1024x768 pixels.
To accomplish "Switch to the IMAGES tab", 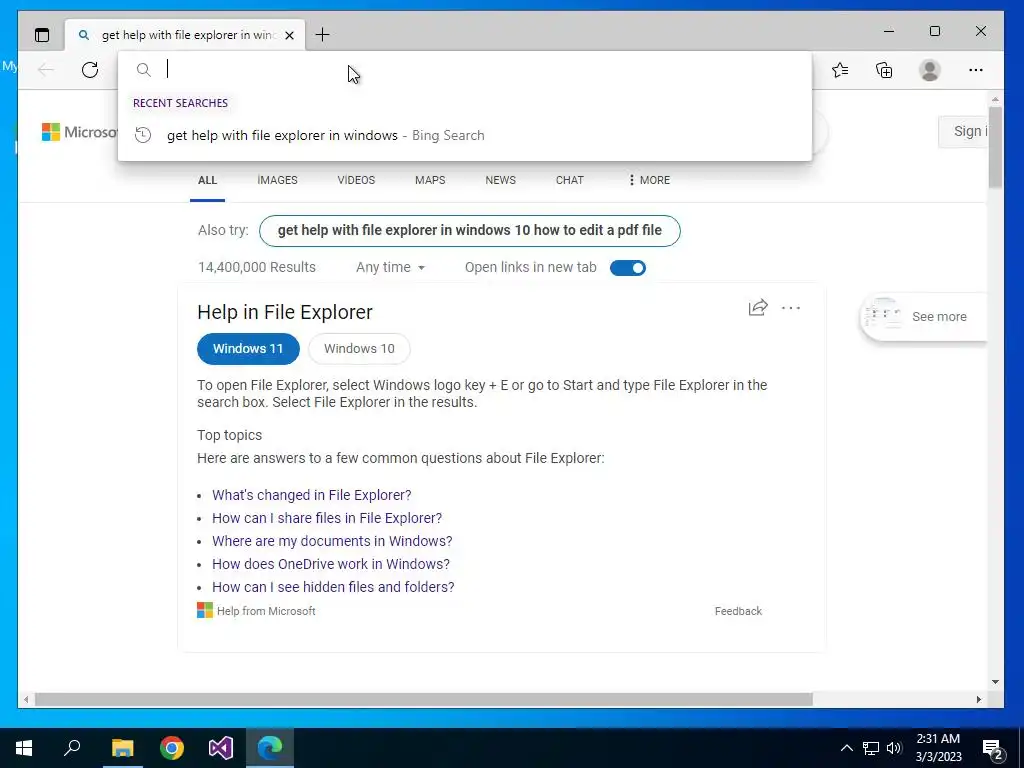I will click(278, 180).
